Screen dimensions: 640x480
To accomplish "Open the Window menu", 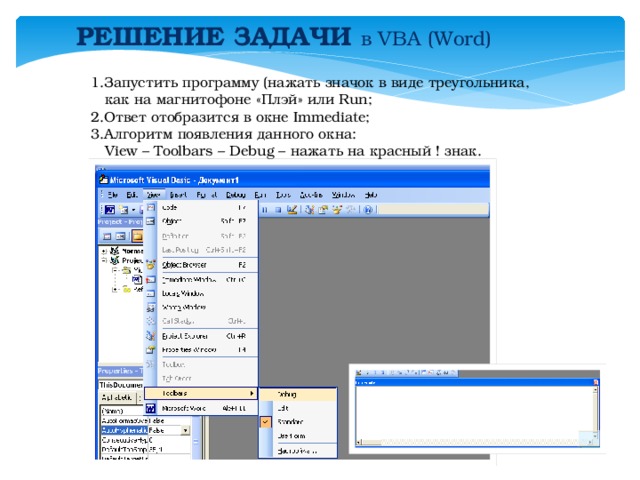I will click(343, 195).
